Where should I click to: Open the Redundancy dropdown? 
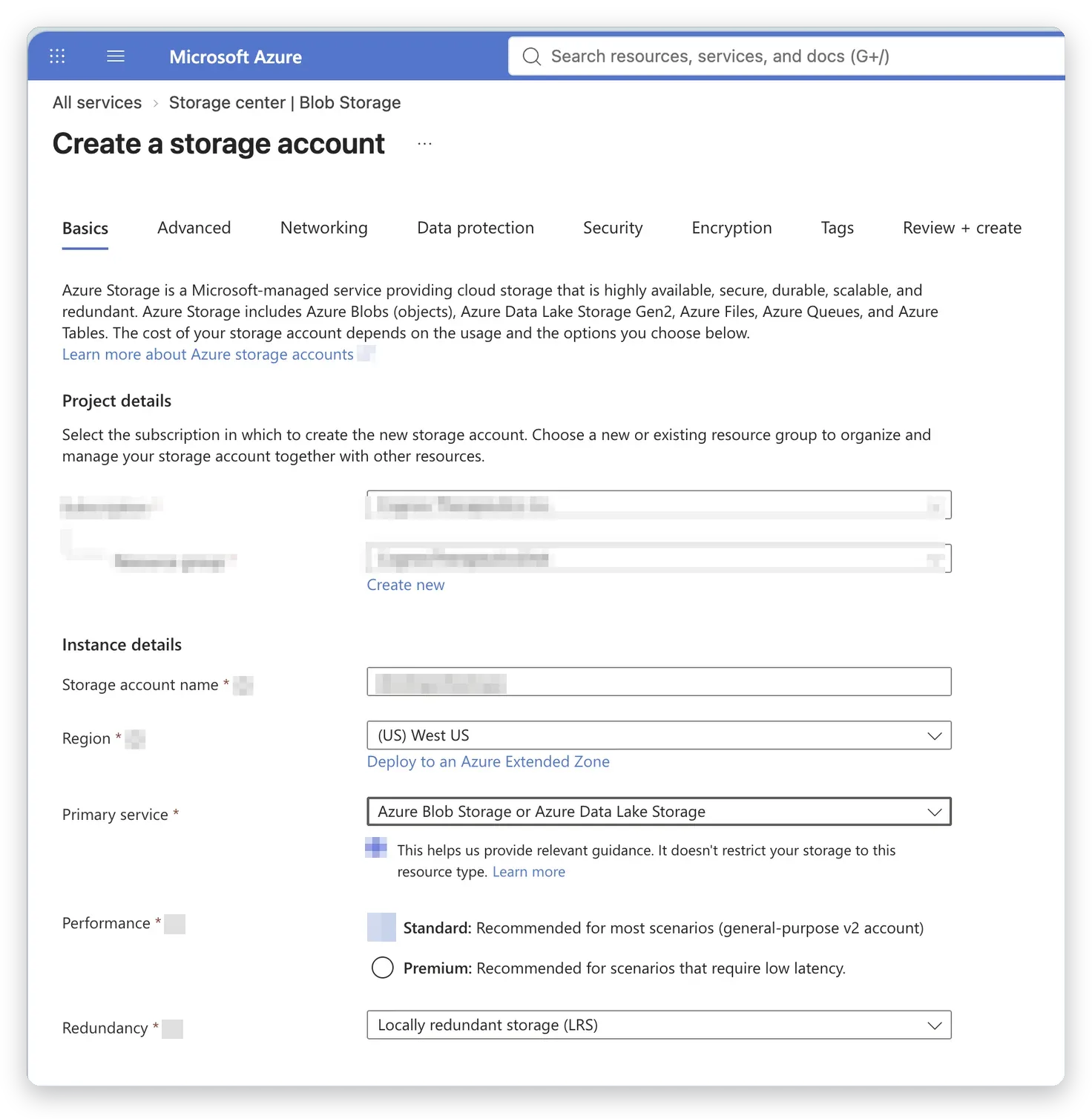pos(659,1025)
